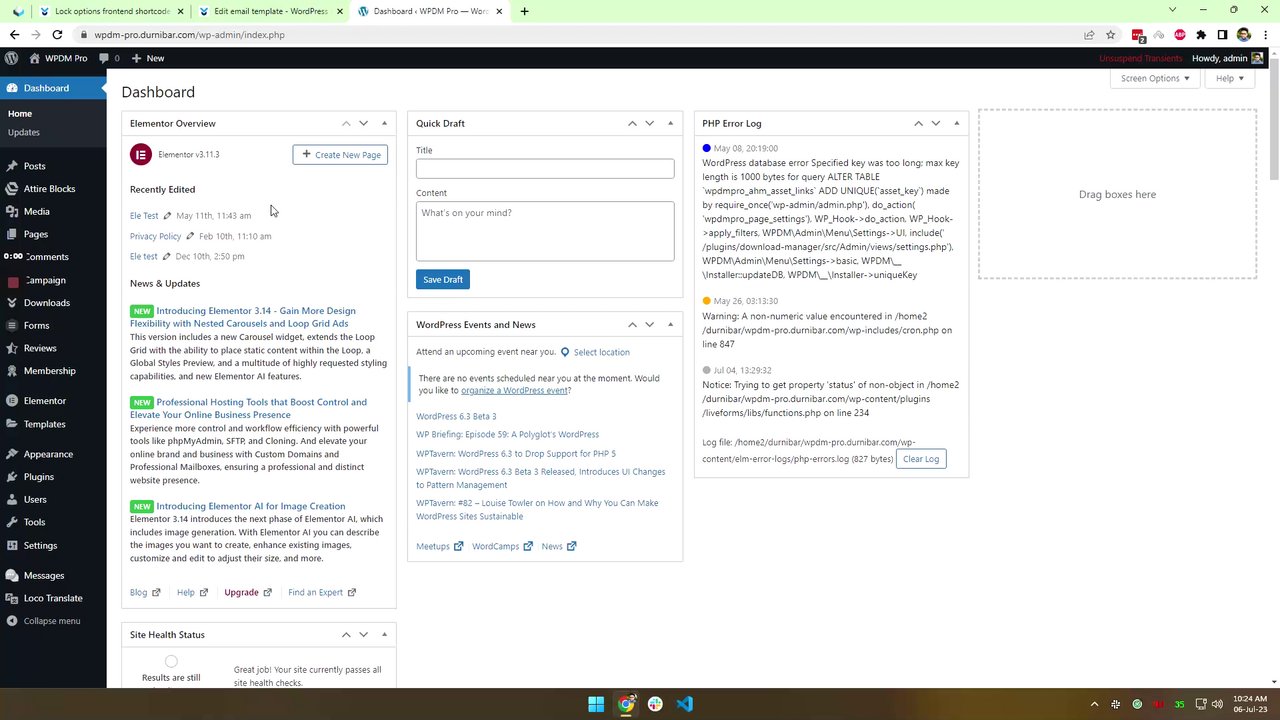Click the Reviews star icon in sidebar
This screenshot has width=1280, height=720.
[12, 349]
